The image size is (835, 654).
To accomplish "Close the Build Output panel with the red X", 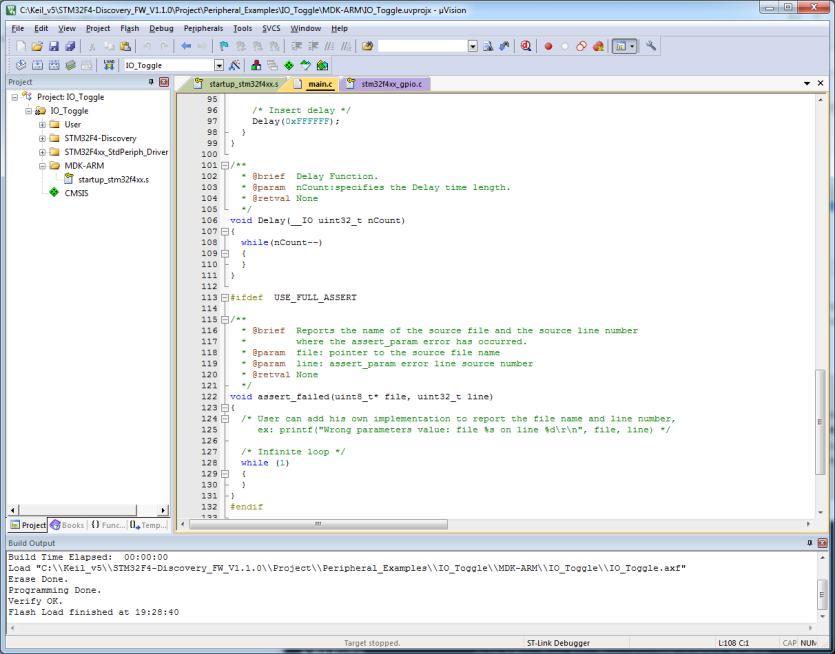I will pyautogui.click(x=822, y=543).
